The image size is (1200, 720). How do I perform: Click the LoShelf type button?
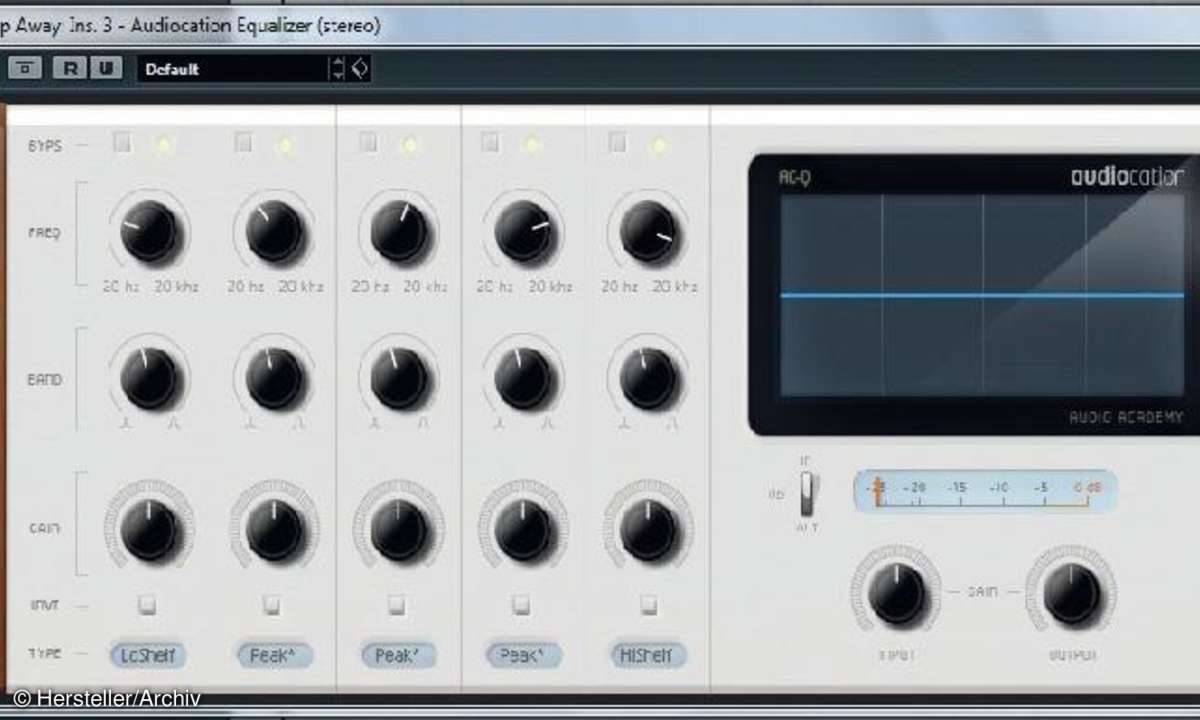pos(149,655)
